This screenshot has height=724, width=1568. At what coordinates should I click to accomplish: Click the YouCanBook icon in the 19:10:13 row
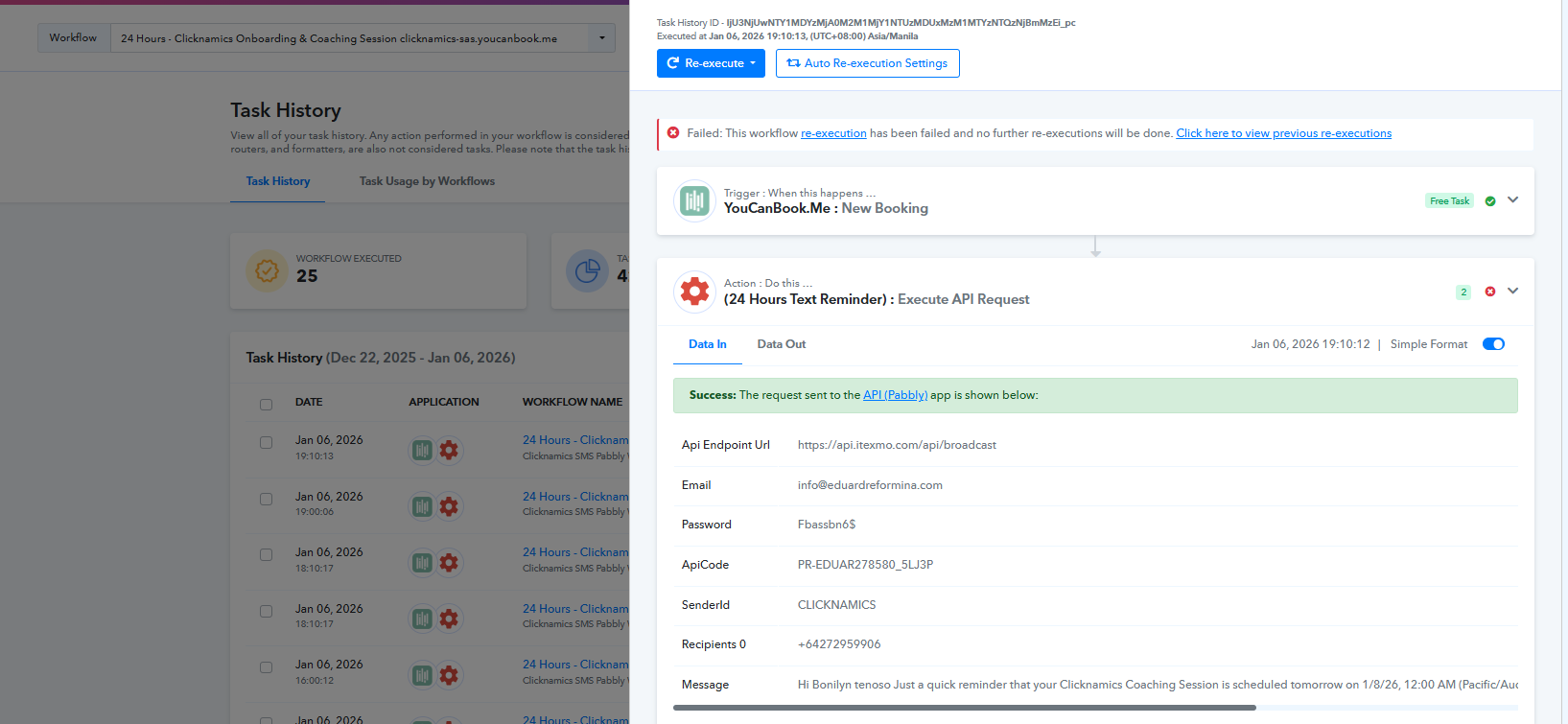[x=422, y=450]
